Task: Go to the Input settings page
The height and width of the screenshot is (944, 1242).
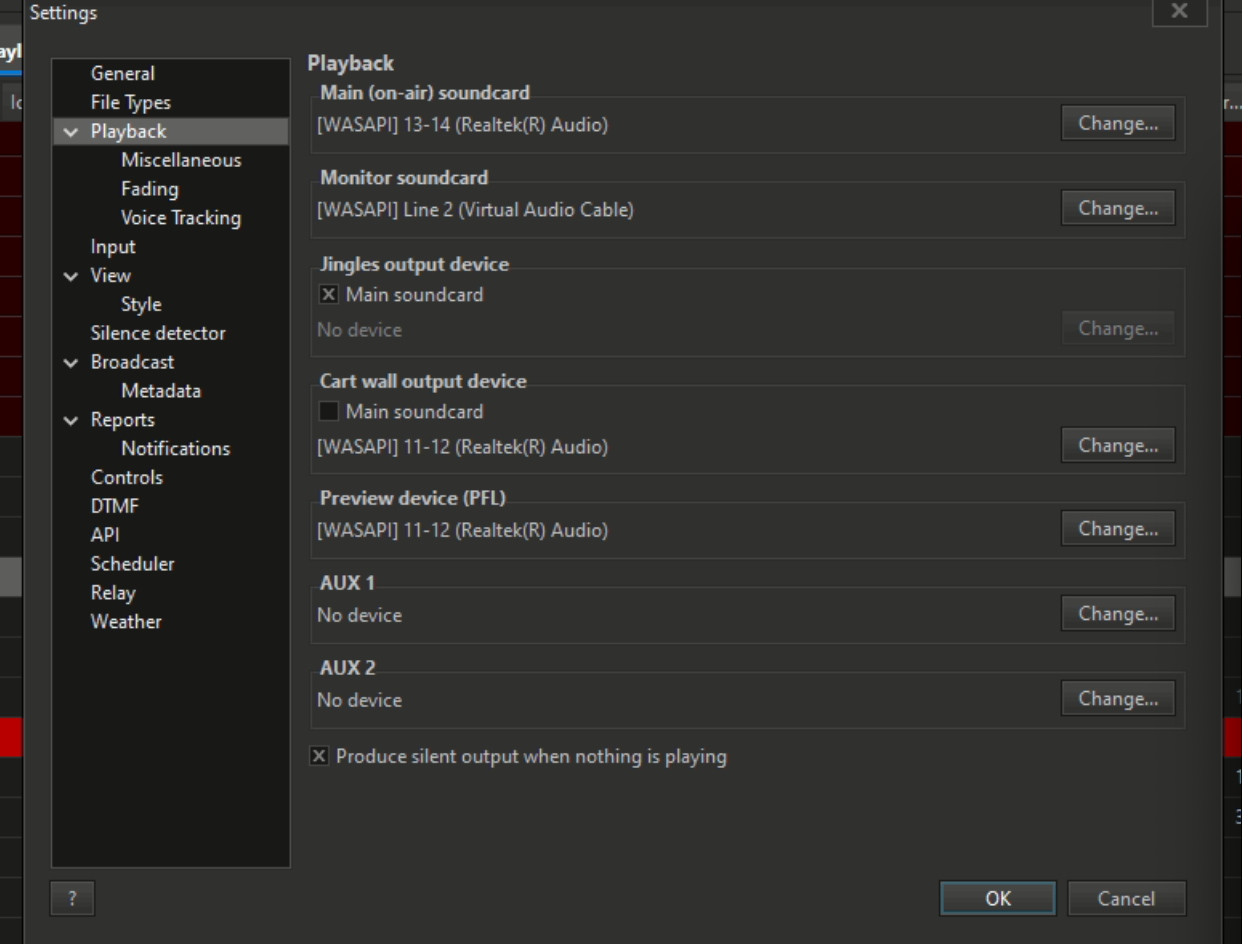Action: tap(113, 247)
